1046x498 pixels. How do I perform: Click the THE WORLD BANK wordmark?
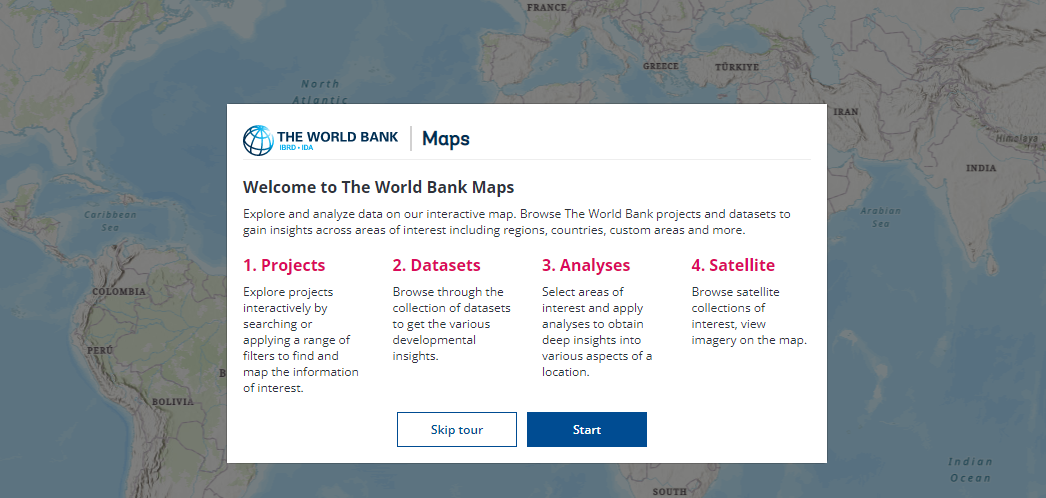pyautogui.click(x=338, y=137)
